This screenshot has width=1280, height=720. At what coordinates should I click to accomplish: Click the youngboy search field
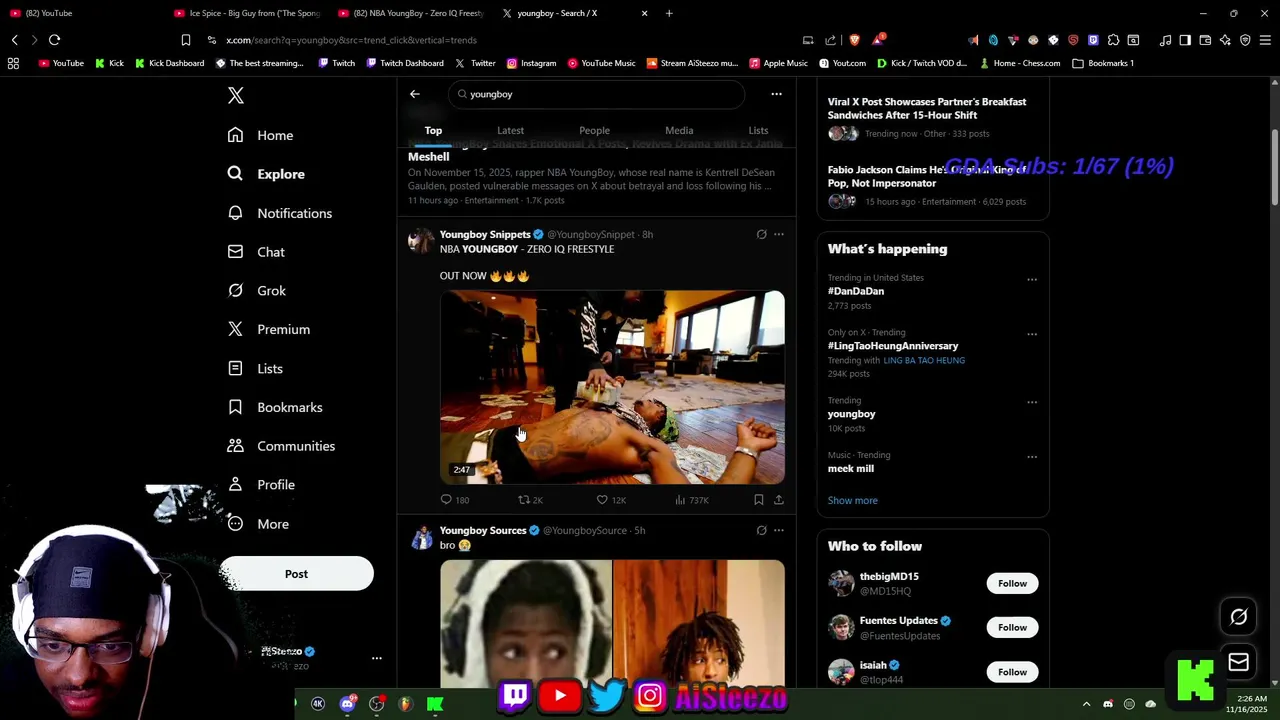pyautogui.click(x=596, y=94)
